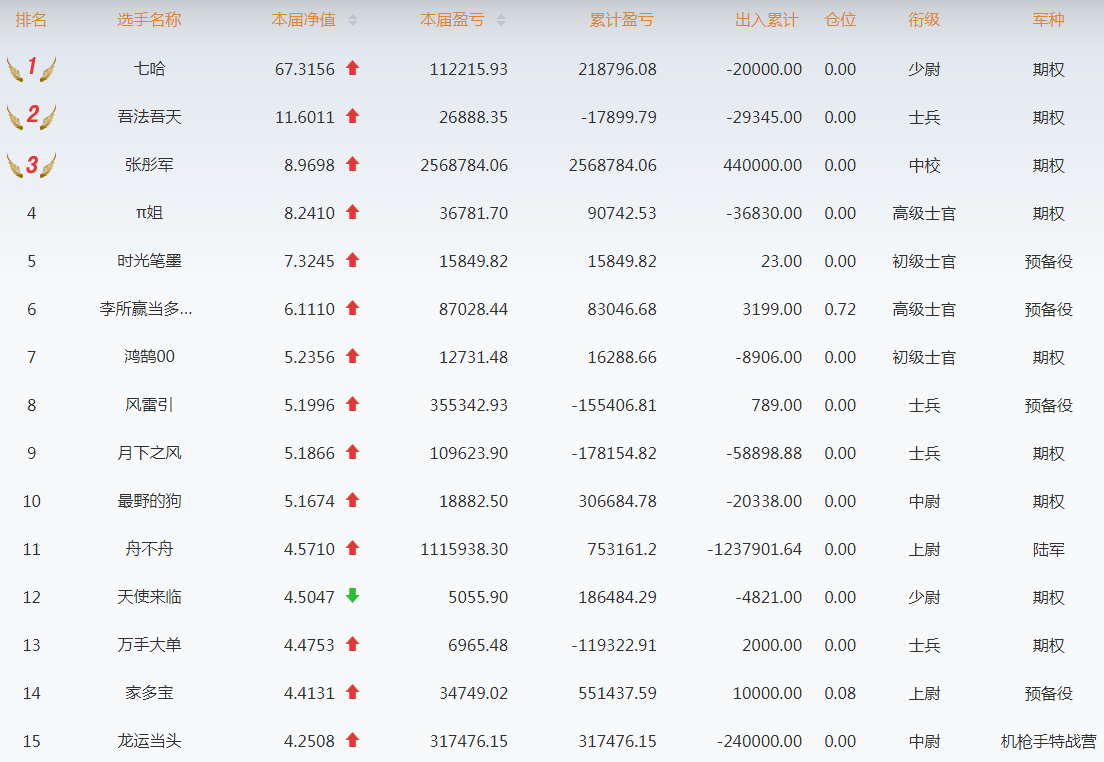Open player 万手大单's profile

[x=149, y=645]
